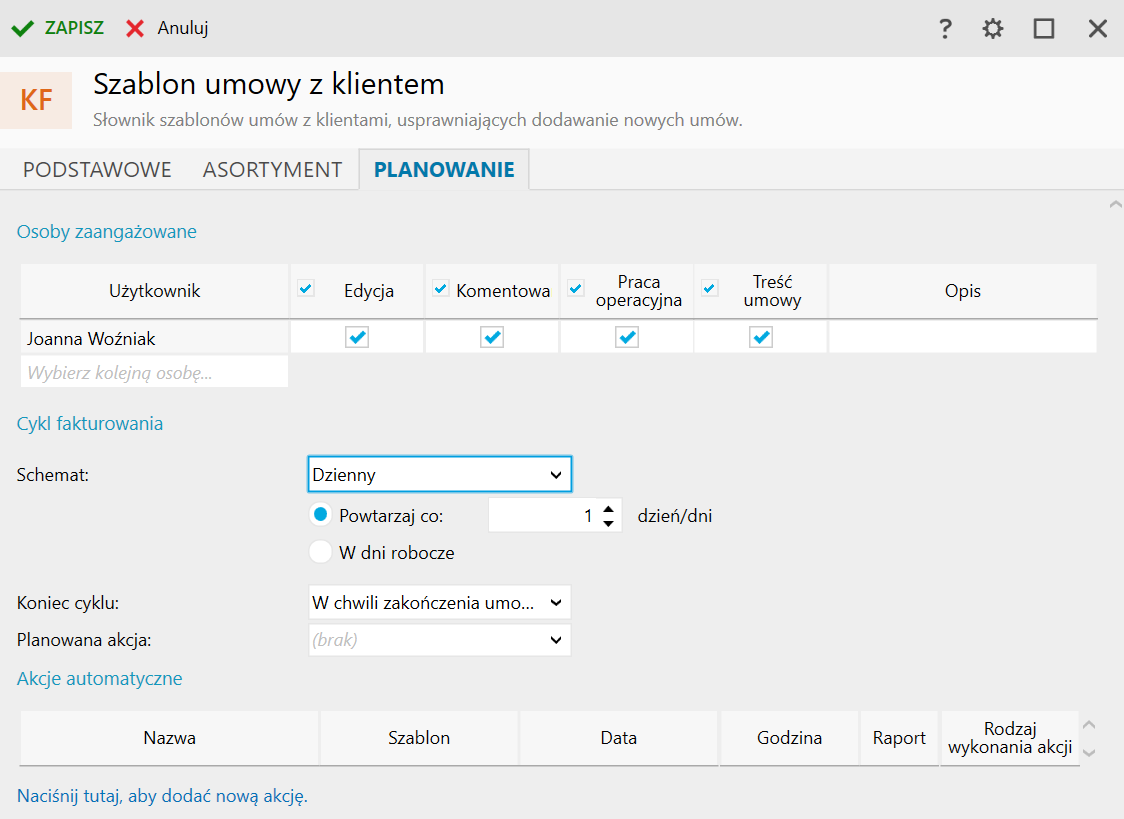Decrease repeat interval with down arrow
Viewport: 1124px width, 819px height.
(x=608, y=524)
